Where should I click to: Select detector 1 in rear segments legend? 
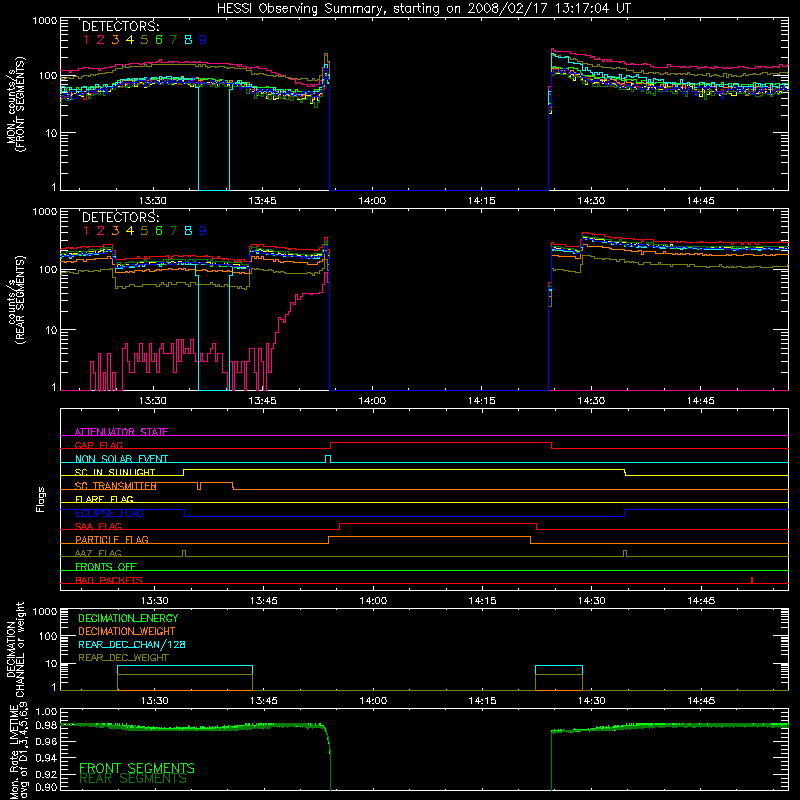(86, 231)
